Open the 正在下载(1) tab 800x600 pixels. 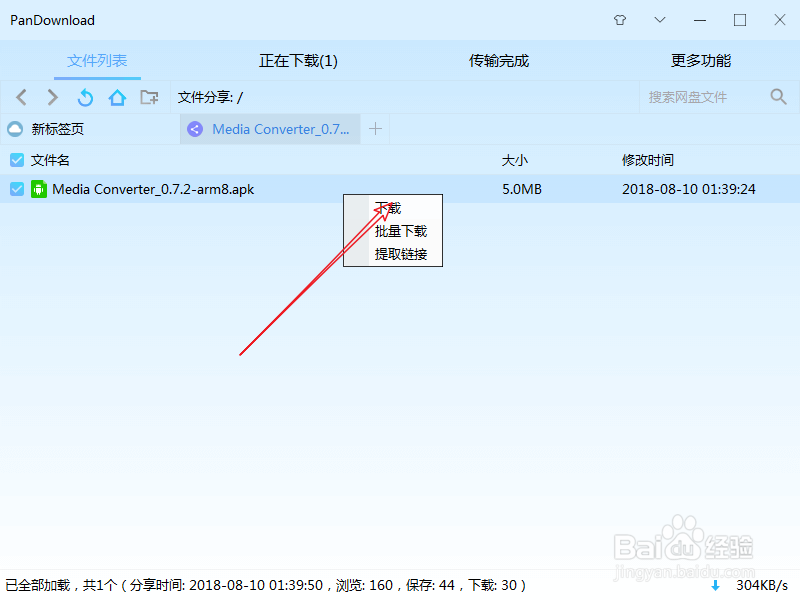(x=298, y=61)
